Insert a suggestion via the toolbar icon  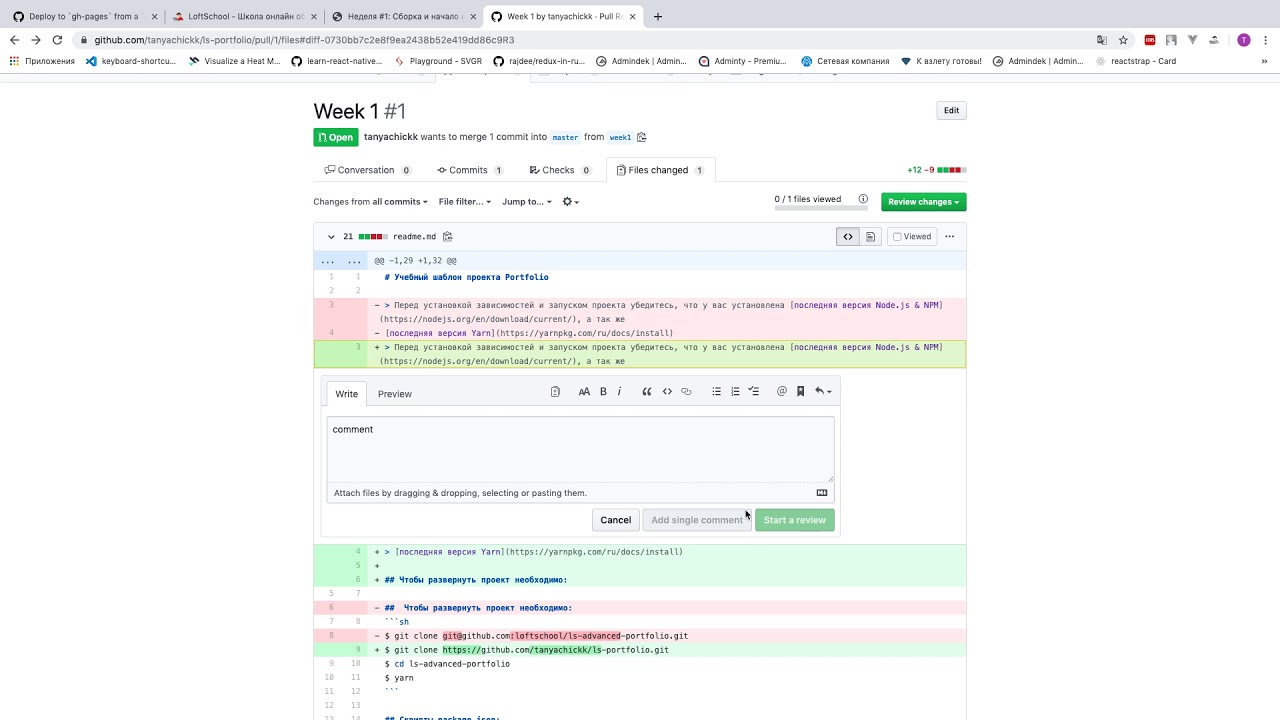point(555,392)
